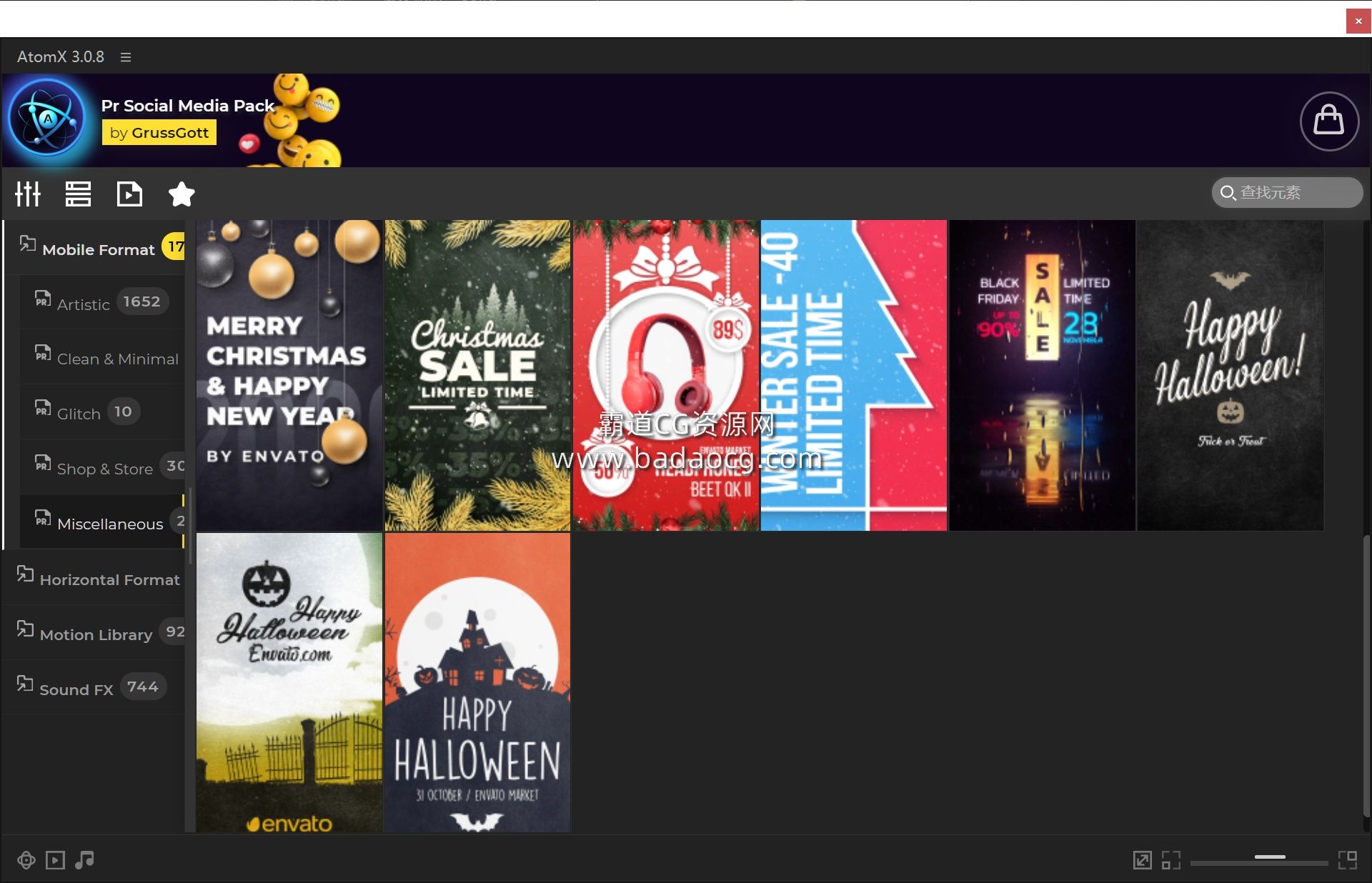The image size is (1372, 883).
Task: Select the red headphones 89$ template
Action: coord(665,375)
